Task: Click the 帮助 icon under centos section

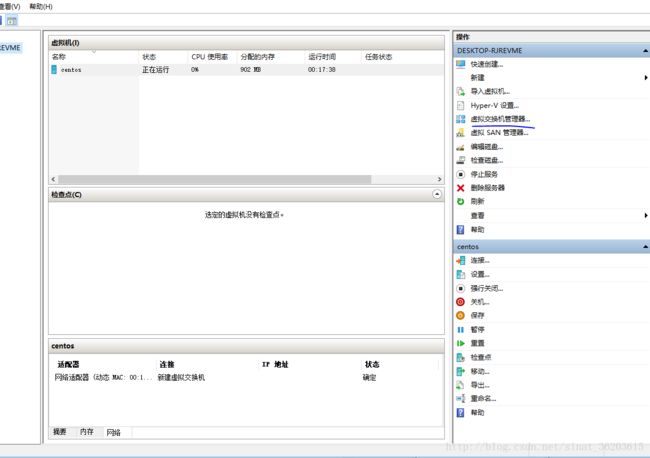Action: 461,412
